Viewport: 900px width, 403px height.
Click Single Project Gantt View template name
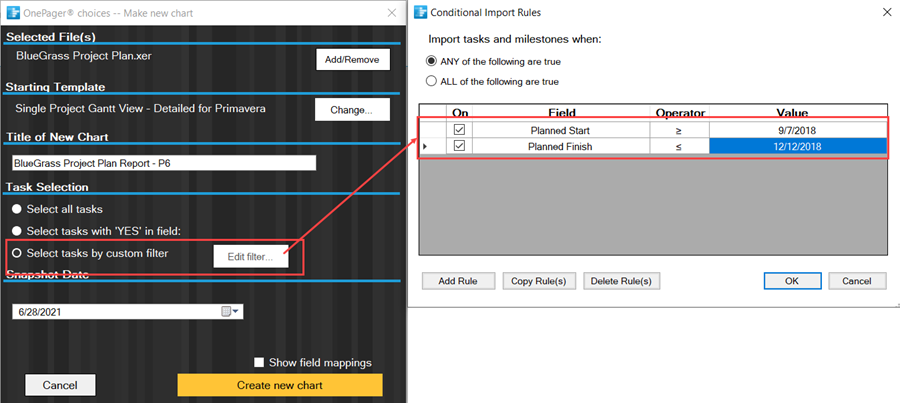pyautogui.click(x=141, y=108)
